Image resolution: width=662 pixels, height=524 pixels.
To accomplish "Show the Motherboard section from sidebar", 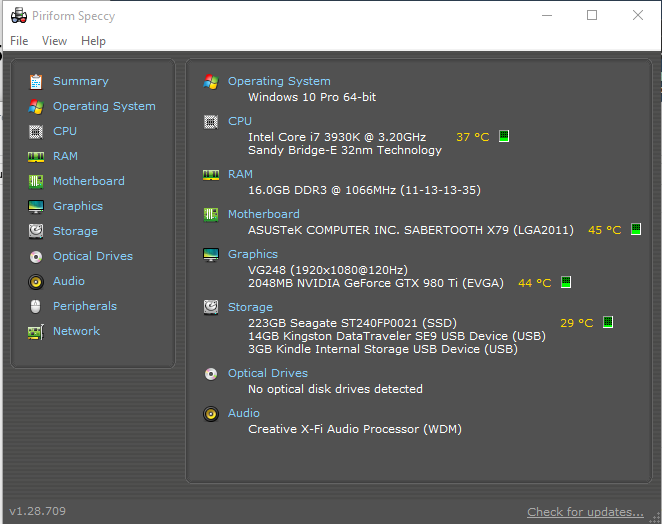I will click(x=89, y=181).
